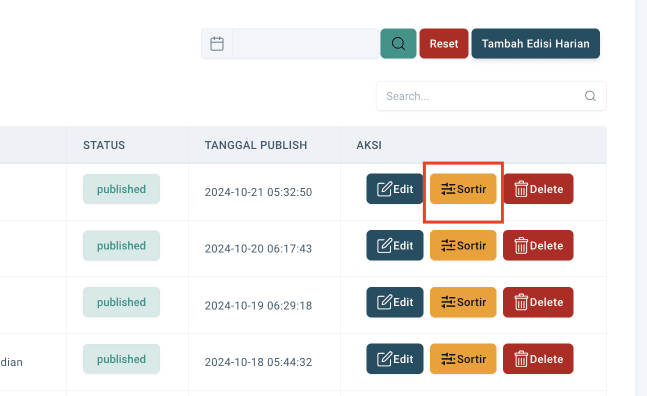Image resolution: width=647 pixels, height=396 pixels.
Task: Focus the date filter input field
Action: tap(306, 44)
